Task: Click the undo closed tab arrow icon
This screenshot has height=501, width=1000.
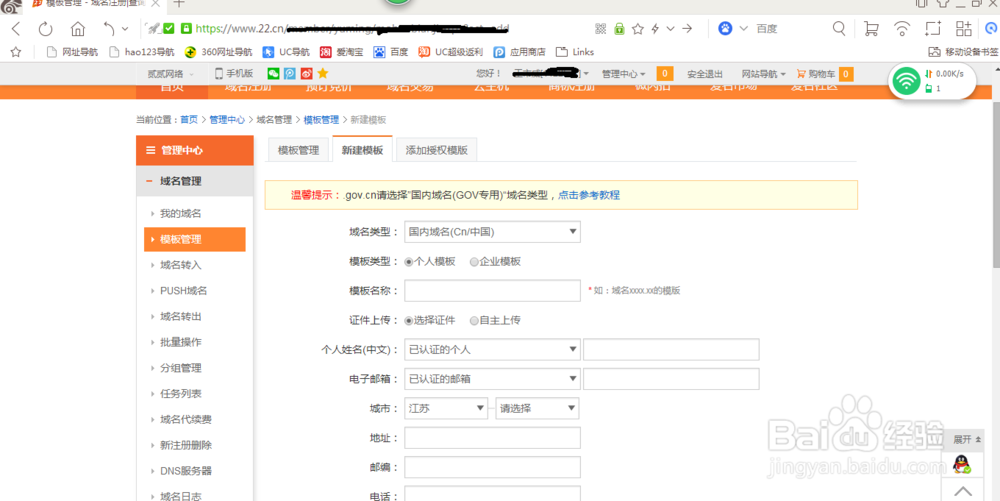Action: click(x=109, y=29)
